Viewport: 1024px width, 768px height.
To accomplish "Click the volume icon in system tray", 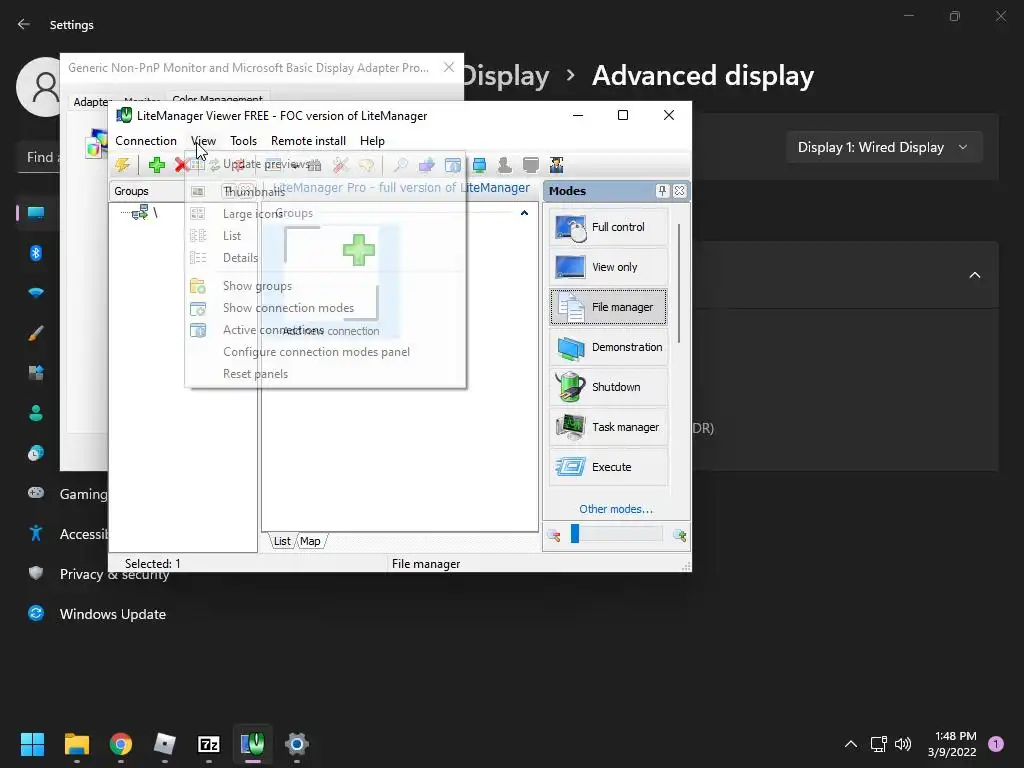I will pos(903,744).
